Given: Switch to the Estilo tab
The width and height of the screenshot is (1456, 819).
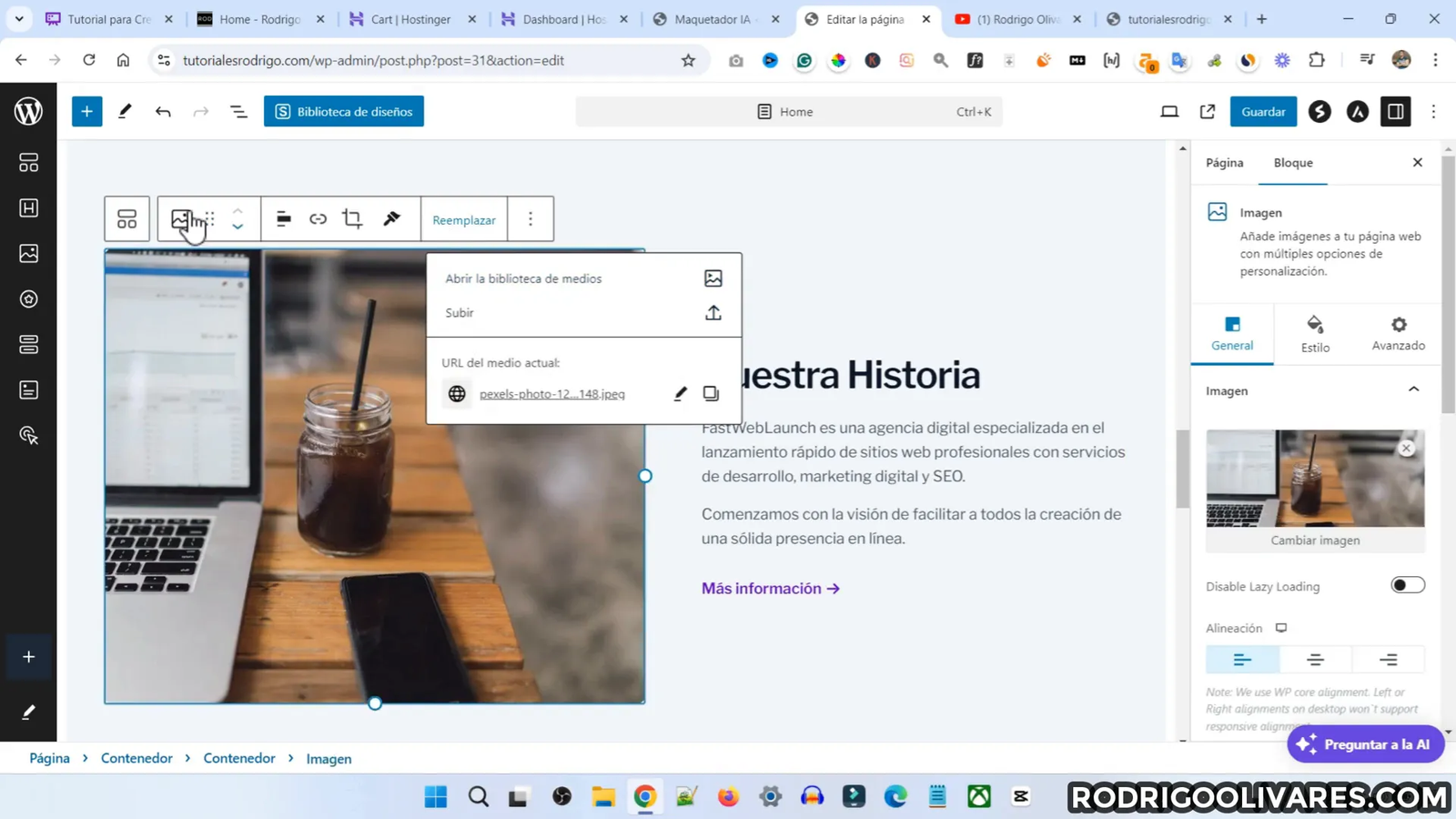Looking at the screenshot, I should tap(1314, 335).
